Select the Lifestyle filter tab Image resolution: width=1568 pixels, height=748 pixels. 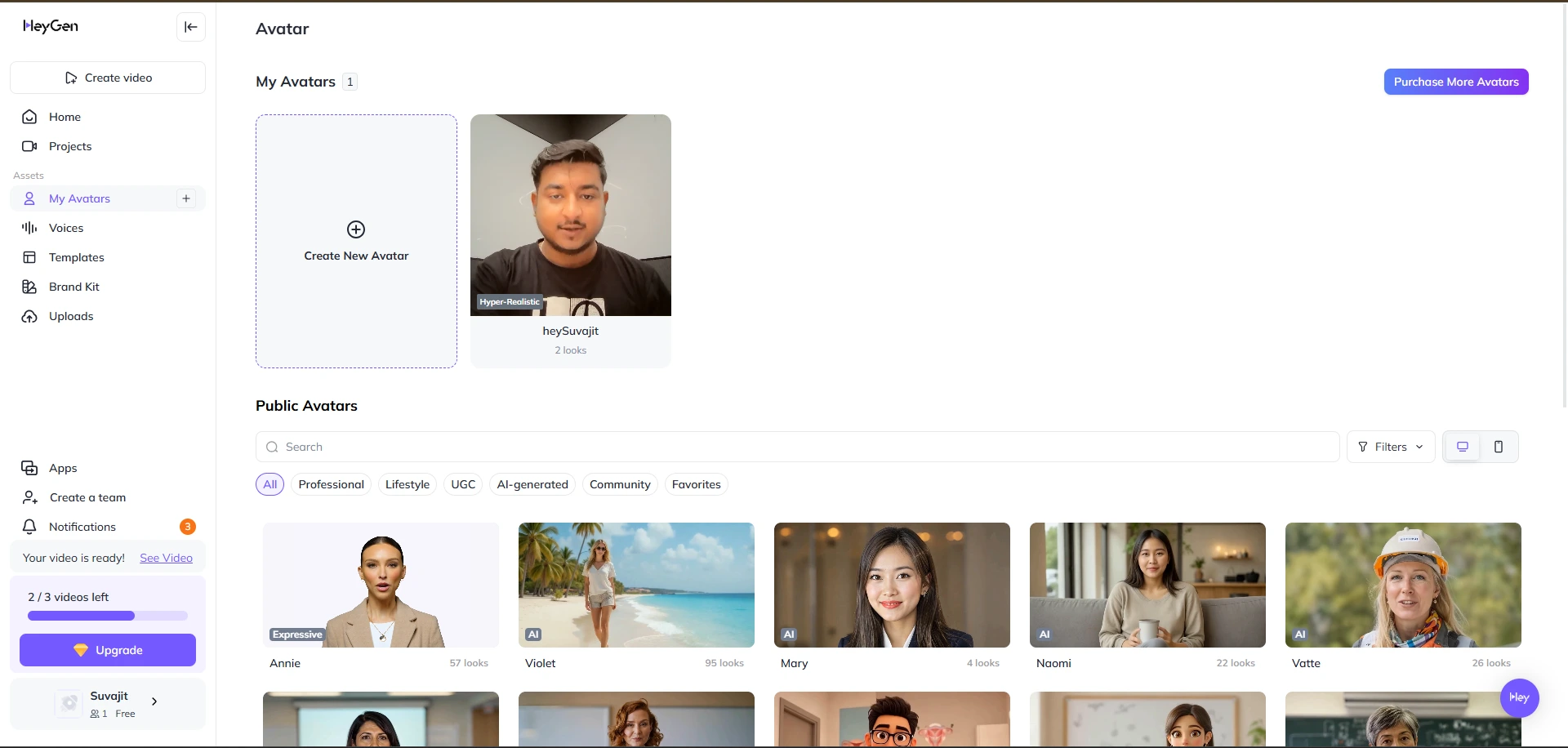(x=408, y=484)
